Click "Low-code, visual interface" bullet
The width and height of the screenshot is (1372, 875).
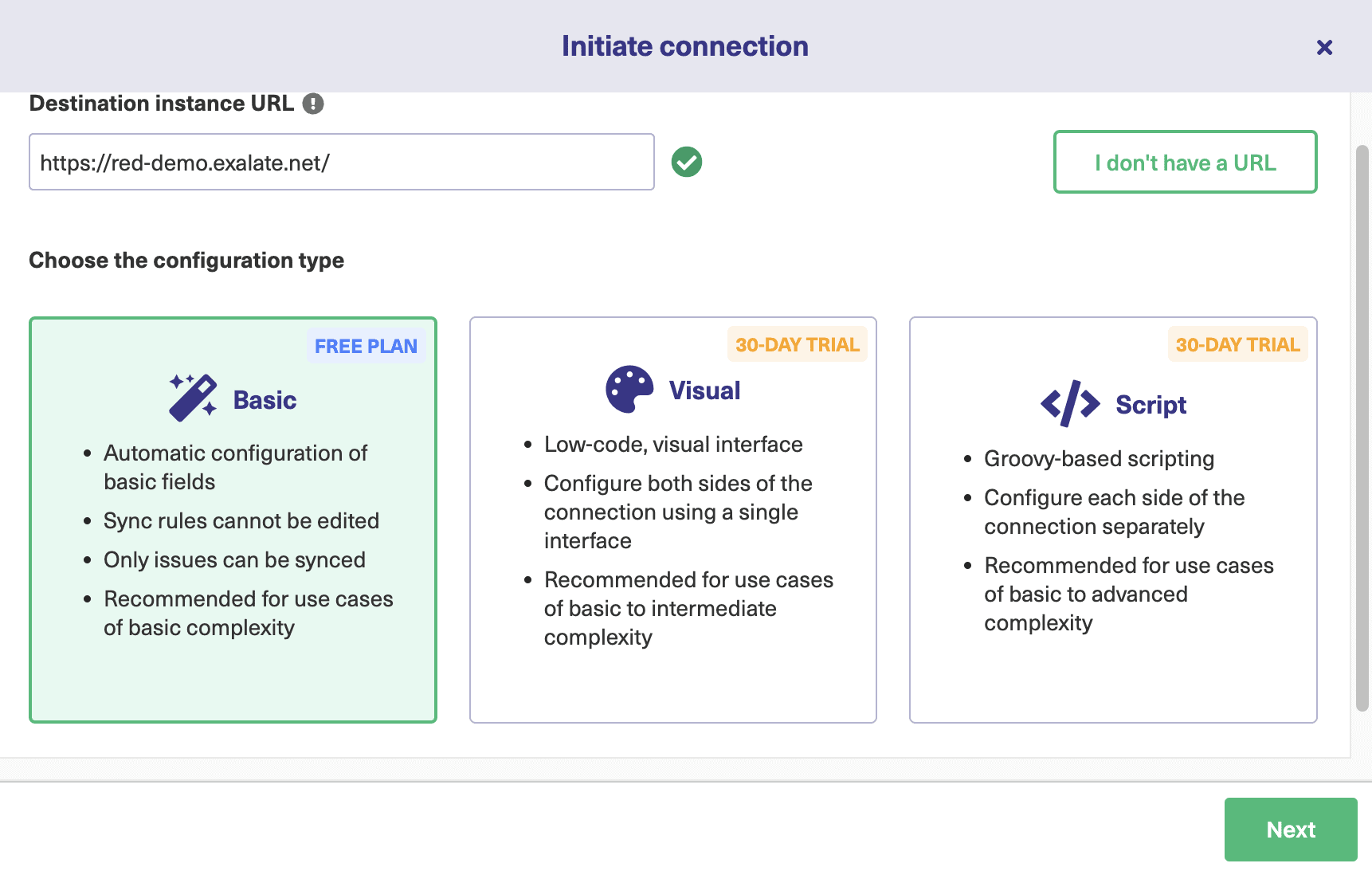pos(672,444)
